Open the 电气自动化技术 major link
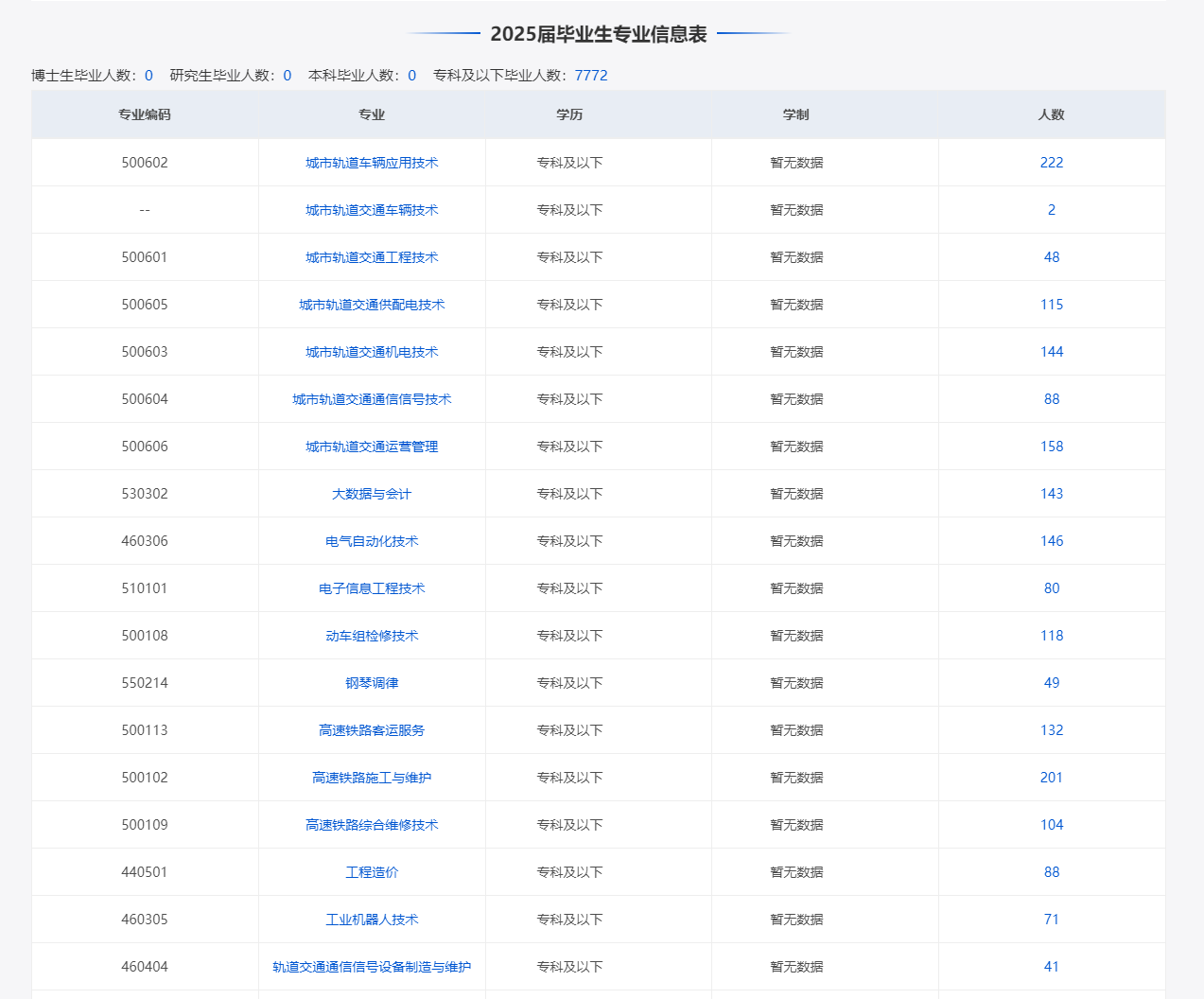 tap(372, 541)
